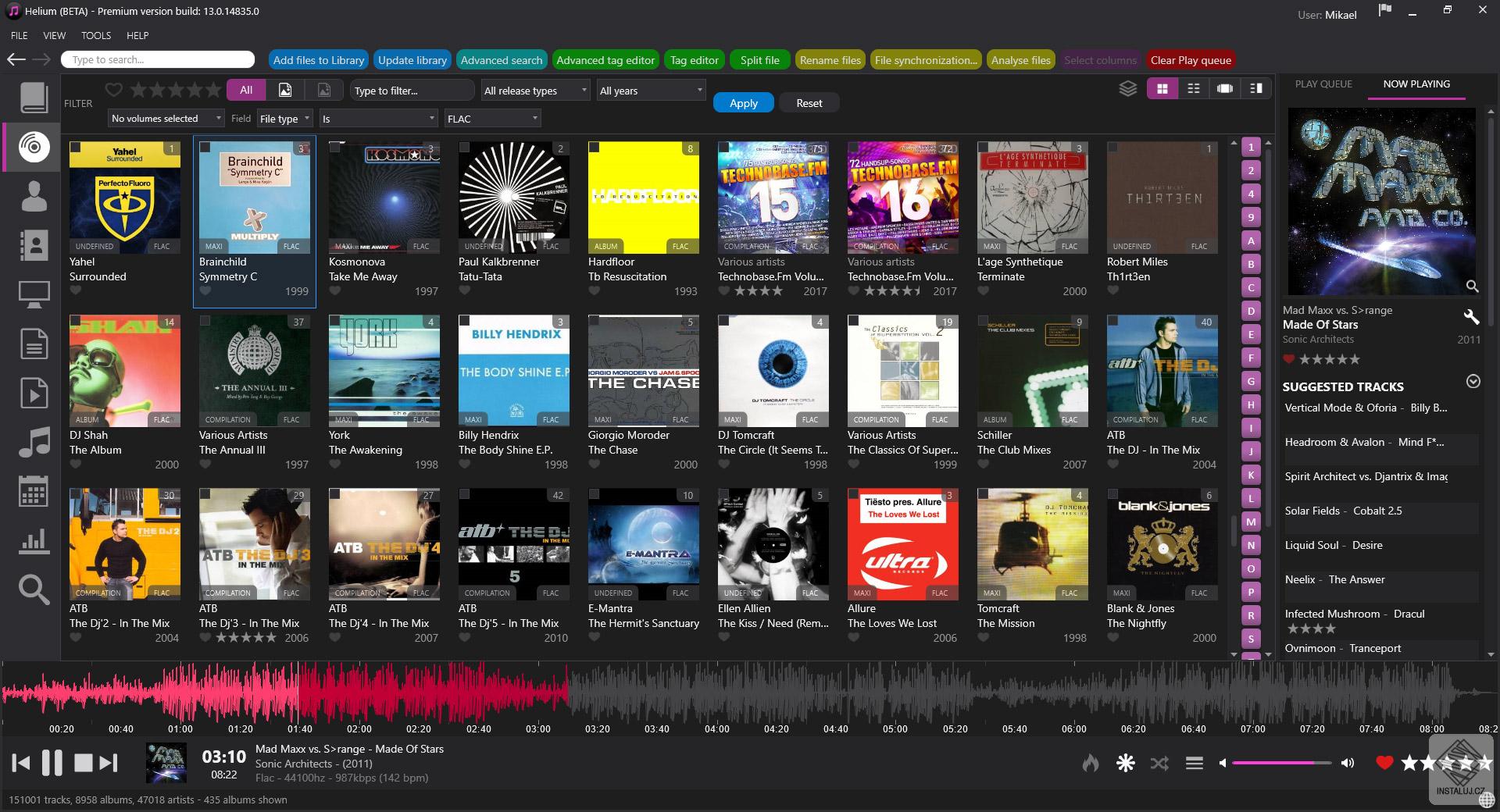Click the asterisk icon in player bar
The width and height of the screenshot is (1500, 812).
[x=1126, y=763]
